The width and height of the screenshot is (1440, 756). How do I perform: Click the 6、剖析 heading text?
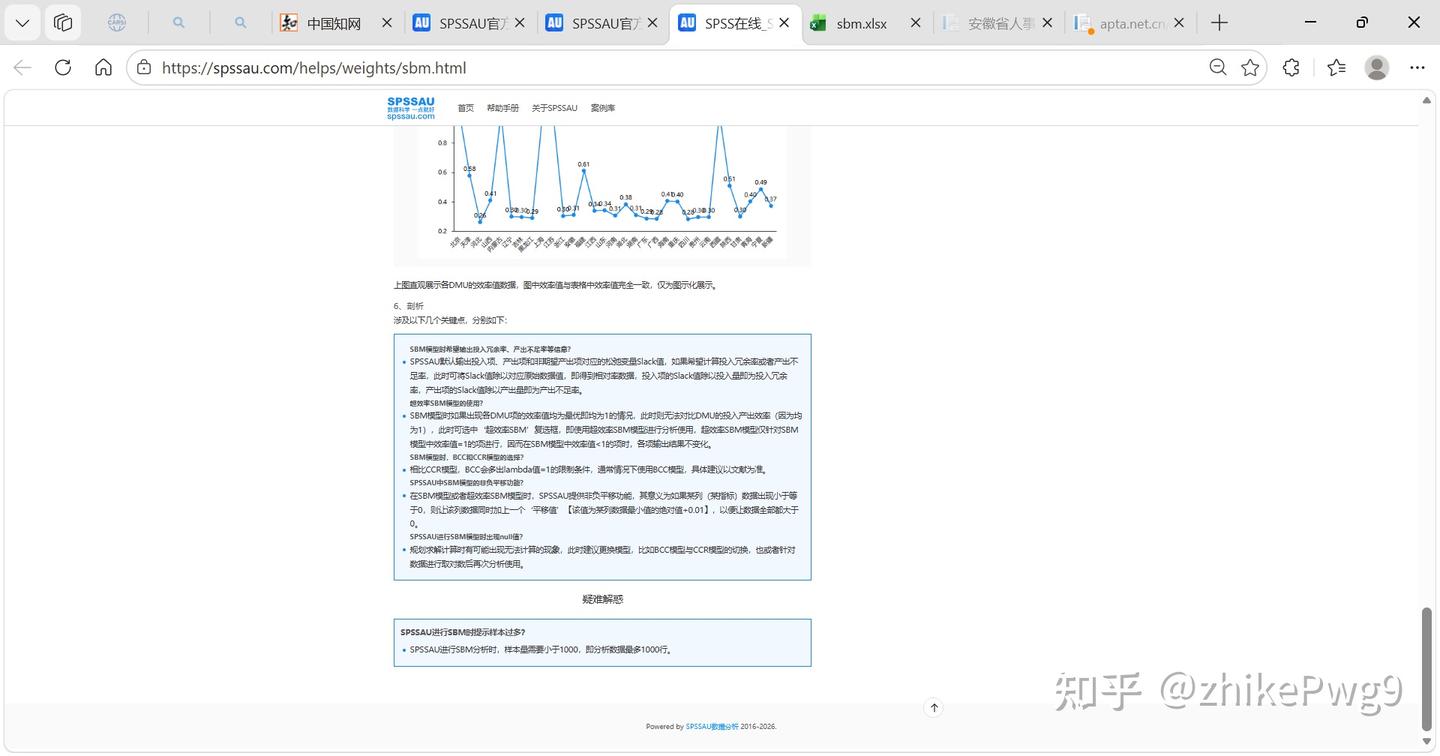pos(408,306)
